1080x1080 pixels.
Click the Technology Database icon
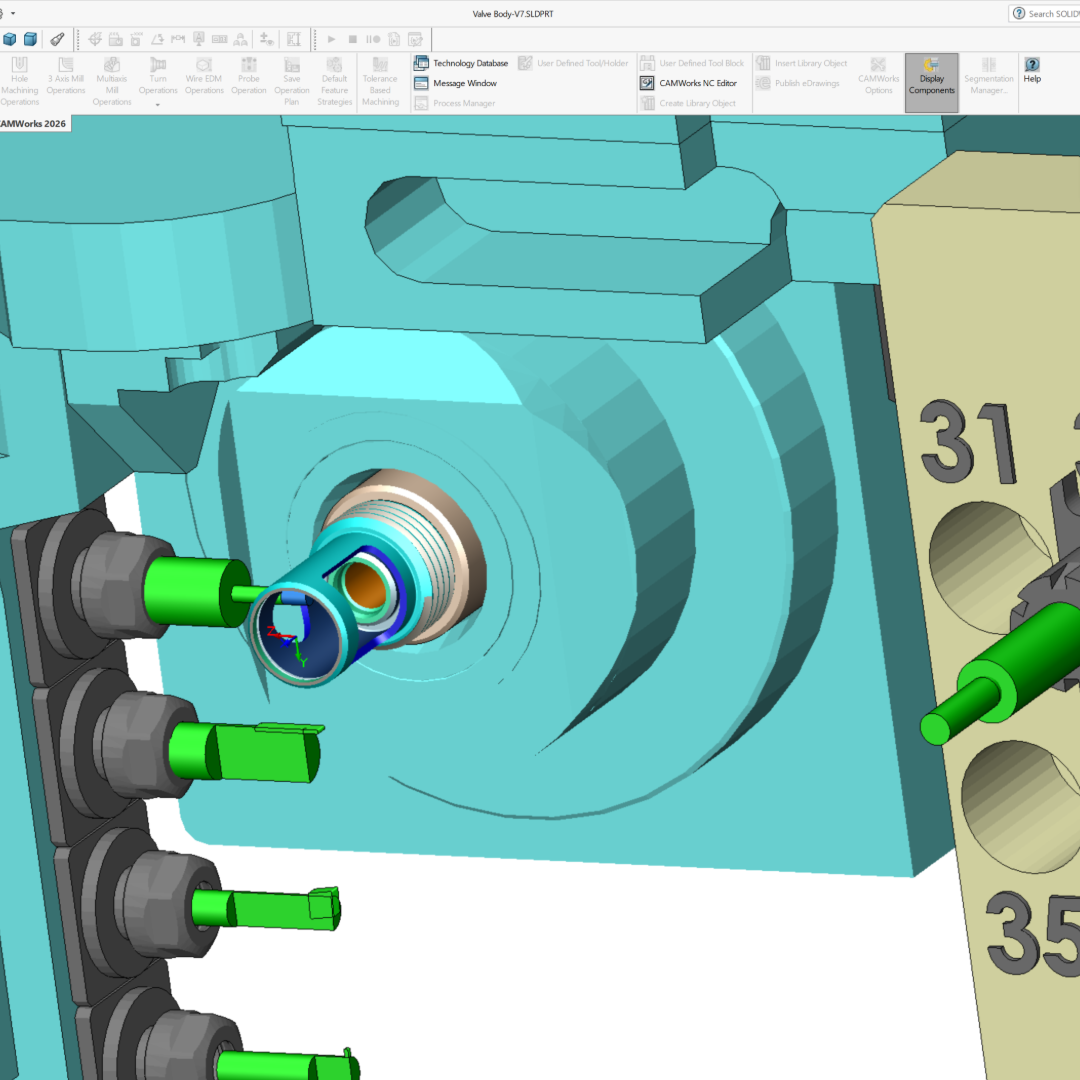click(421, 63)
